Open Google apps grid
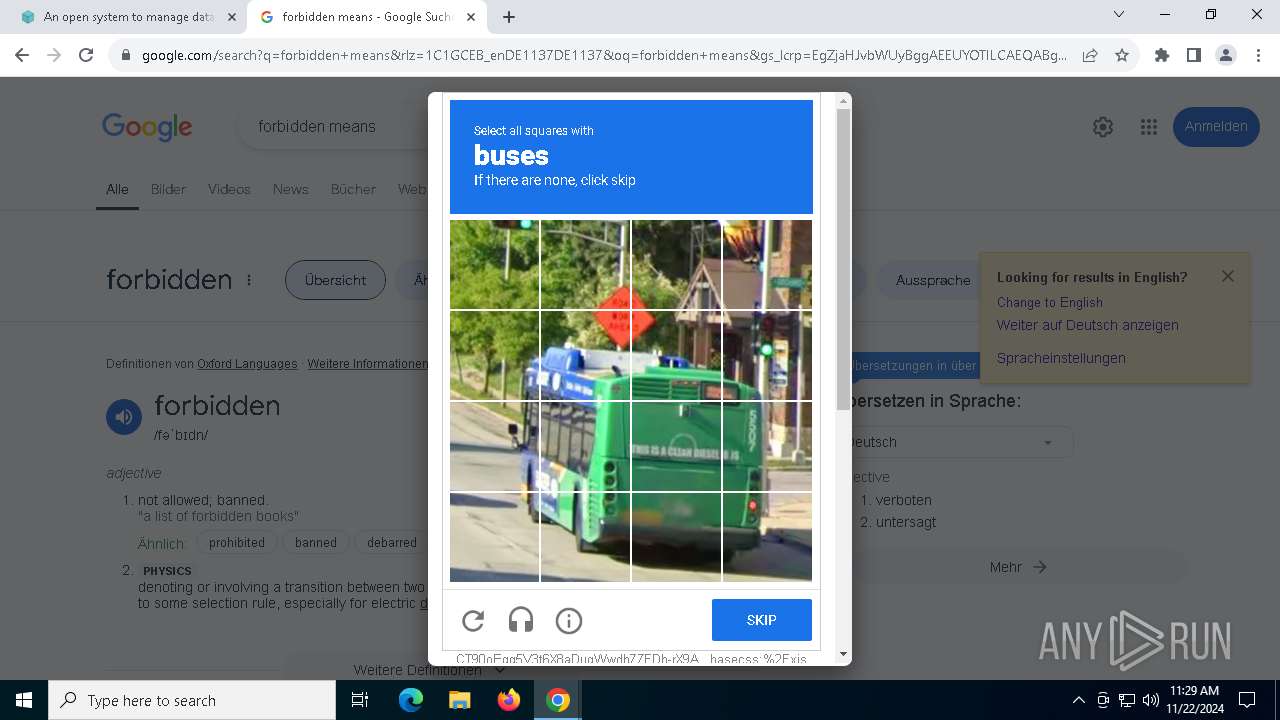The image size is (1280, 720). click(1149, 127)
